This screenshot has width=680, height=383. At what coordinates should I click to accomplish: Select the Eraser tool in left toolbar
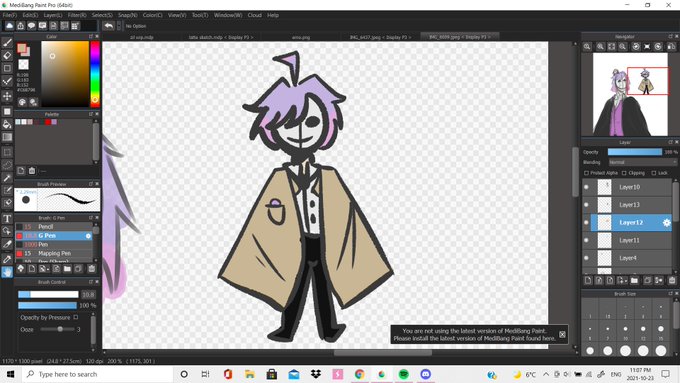tap(7, 56)
